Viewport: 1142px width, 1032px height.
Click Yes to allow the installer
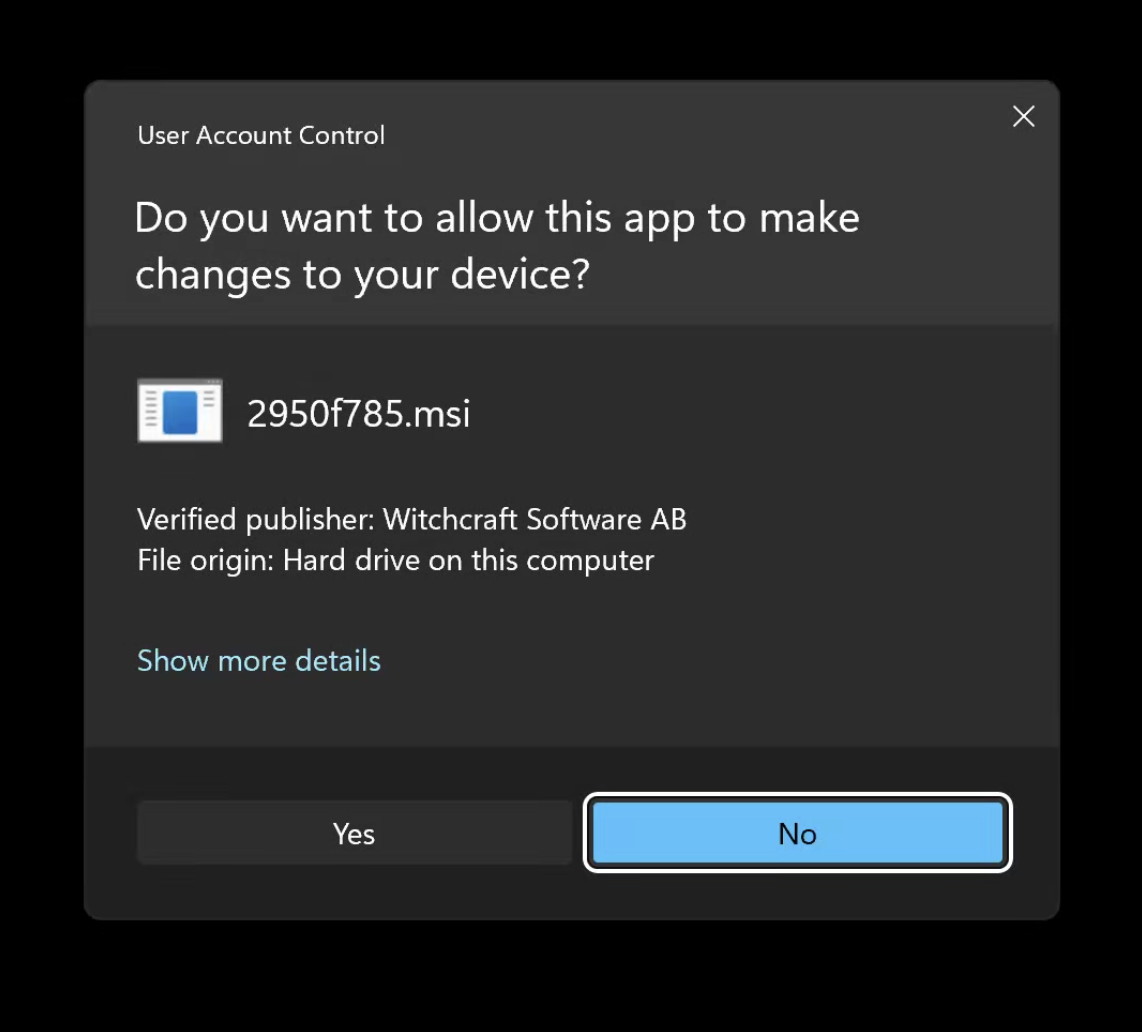354,833
